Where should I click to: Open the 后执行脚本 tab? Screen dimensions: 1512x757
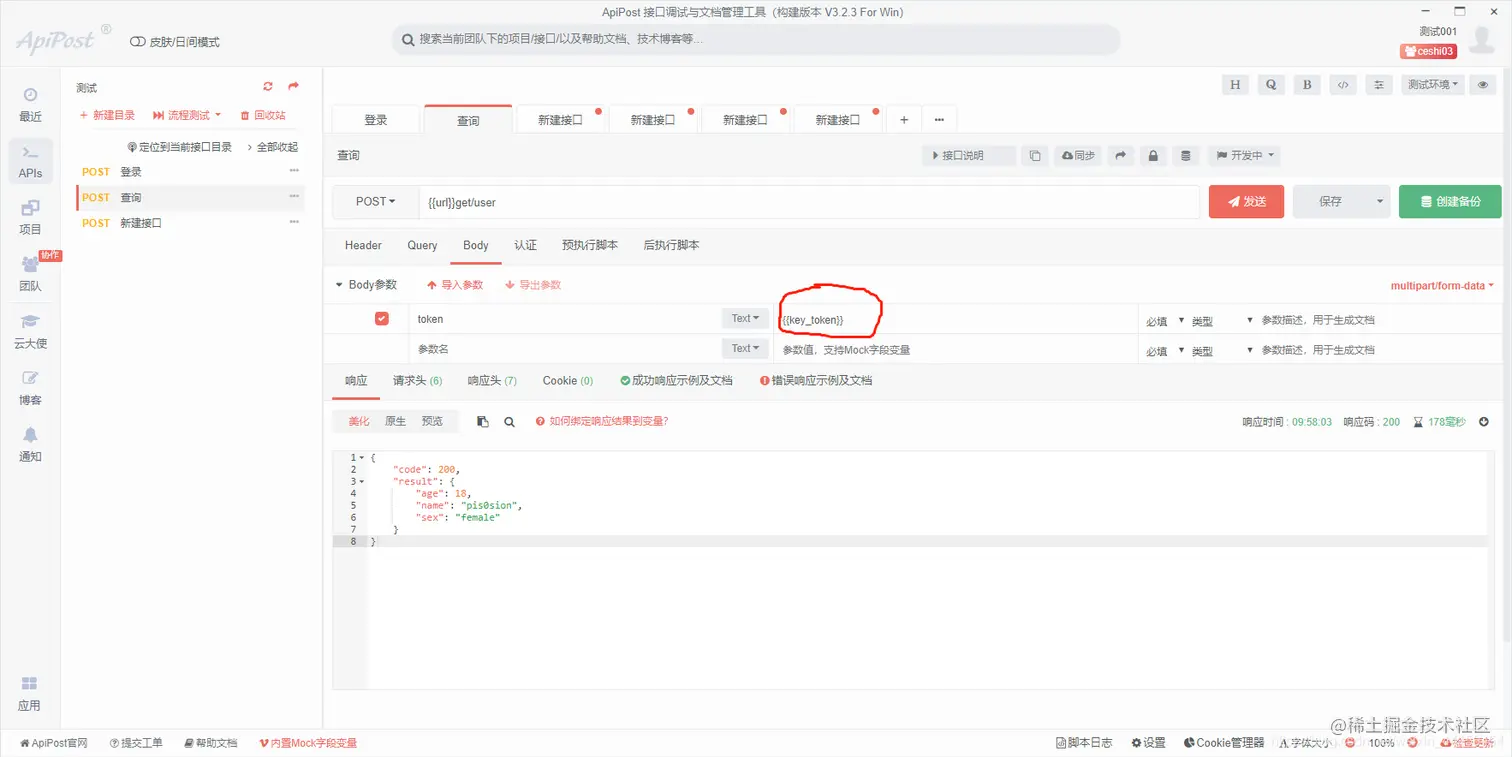pos(672,245)
